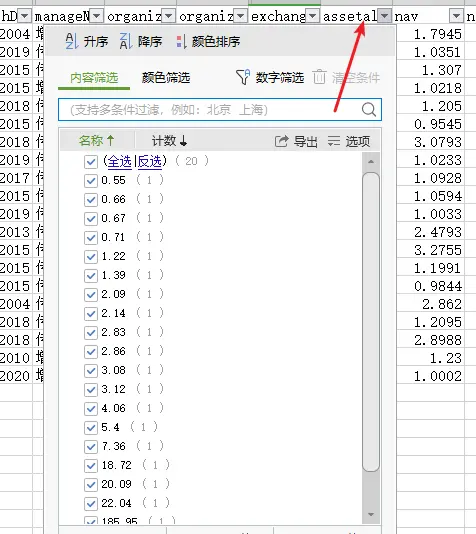476x534 pixels.
Task: Open 数字筛选 number filter
Action: tap(270, 78)
